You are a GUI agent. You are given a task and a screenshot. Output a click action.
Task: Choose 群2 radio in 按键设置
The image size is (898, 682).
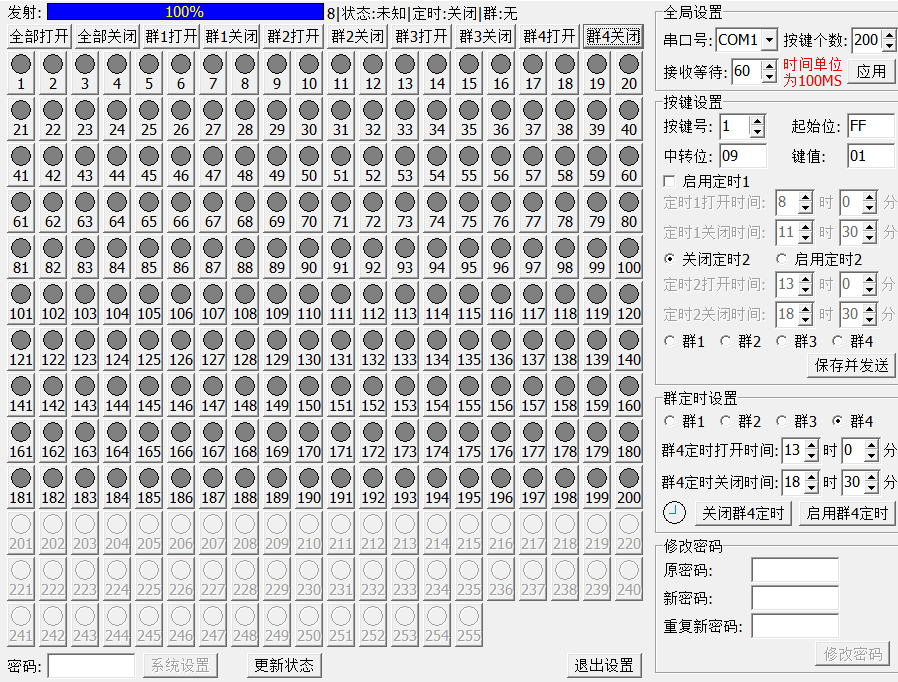tap(725, 341)
